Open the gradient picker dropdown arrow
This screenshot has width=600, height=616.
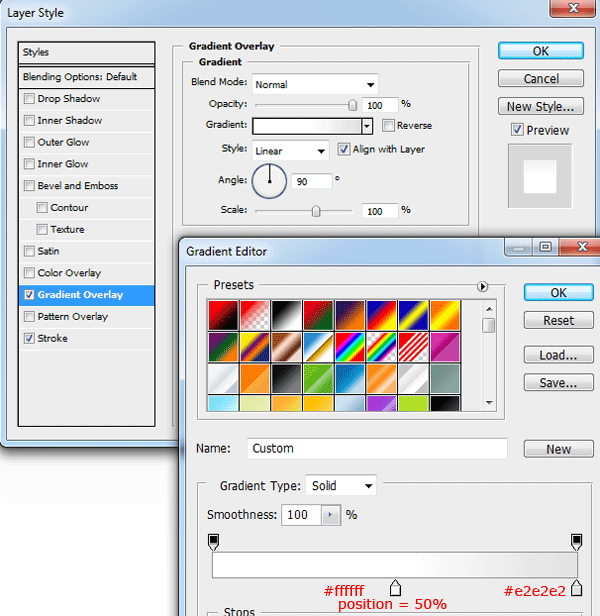point(367,126)
